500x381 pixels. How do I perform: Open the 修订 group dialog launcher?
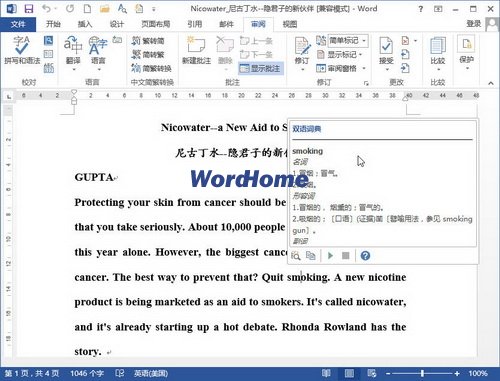[366, 83]
